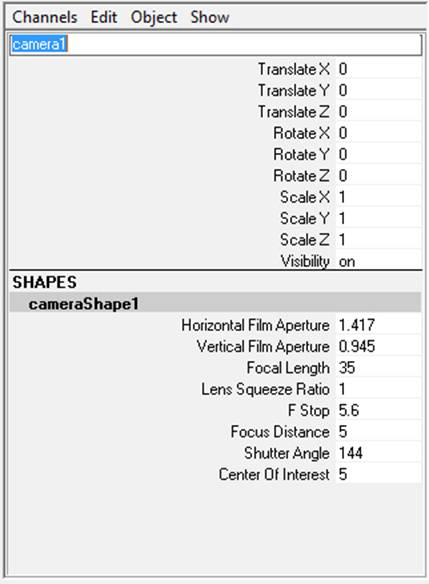This screenshot has height=584, width=429.
Task: Select the F Stop channel label
Action: coord(308,410)
